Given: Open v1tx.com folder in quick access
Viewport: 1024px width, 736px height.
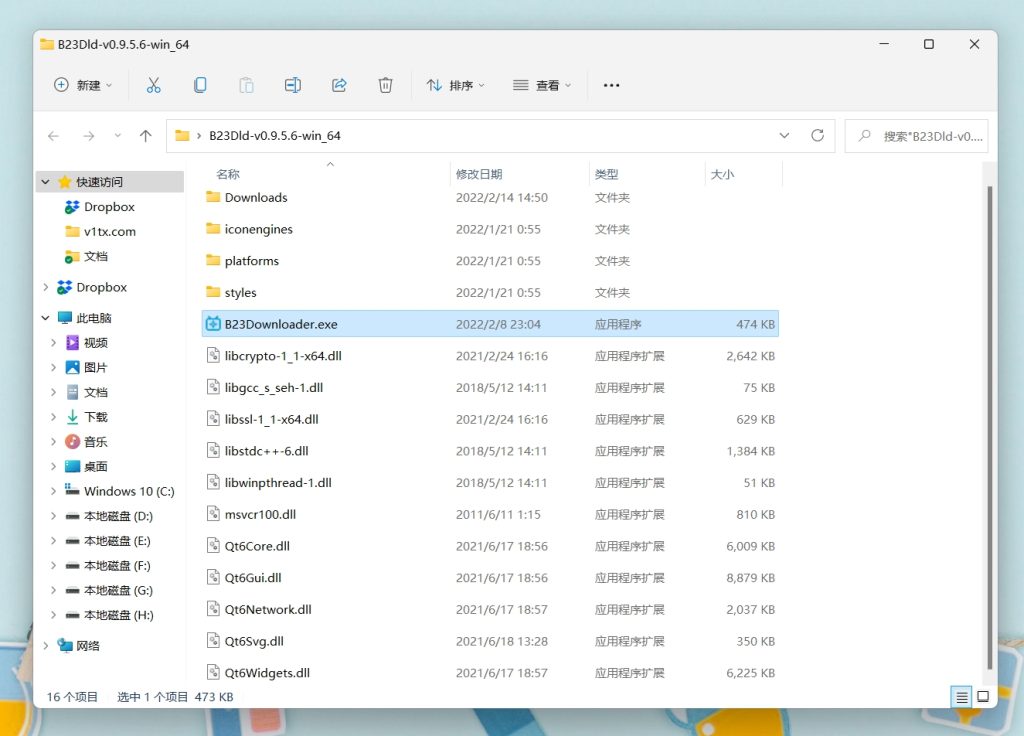Looking at the screenshot, I should click(x=110, y=231).
